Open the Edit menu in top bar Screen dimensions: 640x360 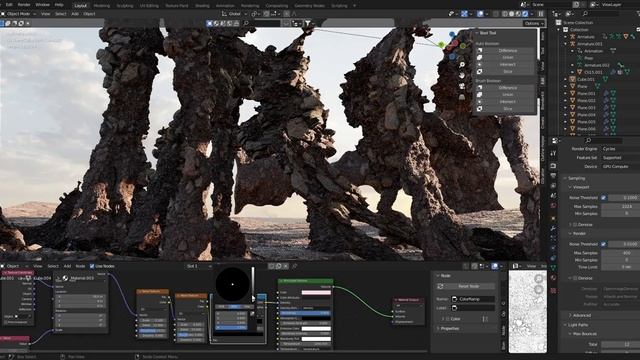[9, 4]
